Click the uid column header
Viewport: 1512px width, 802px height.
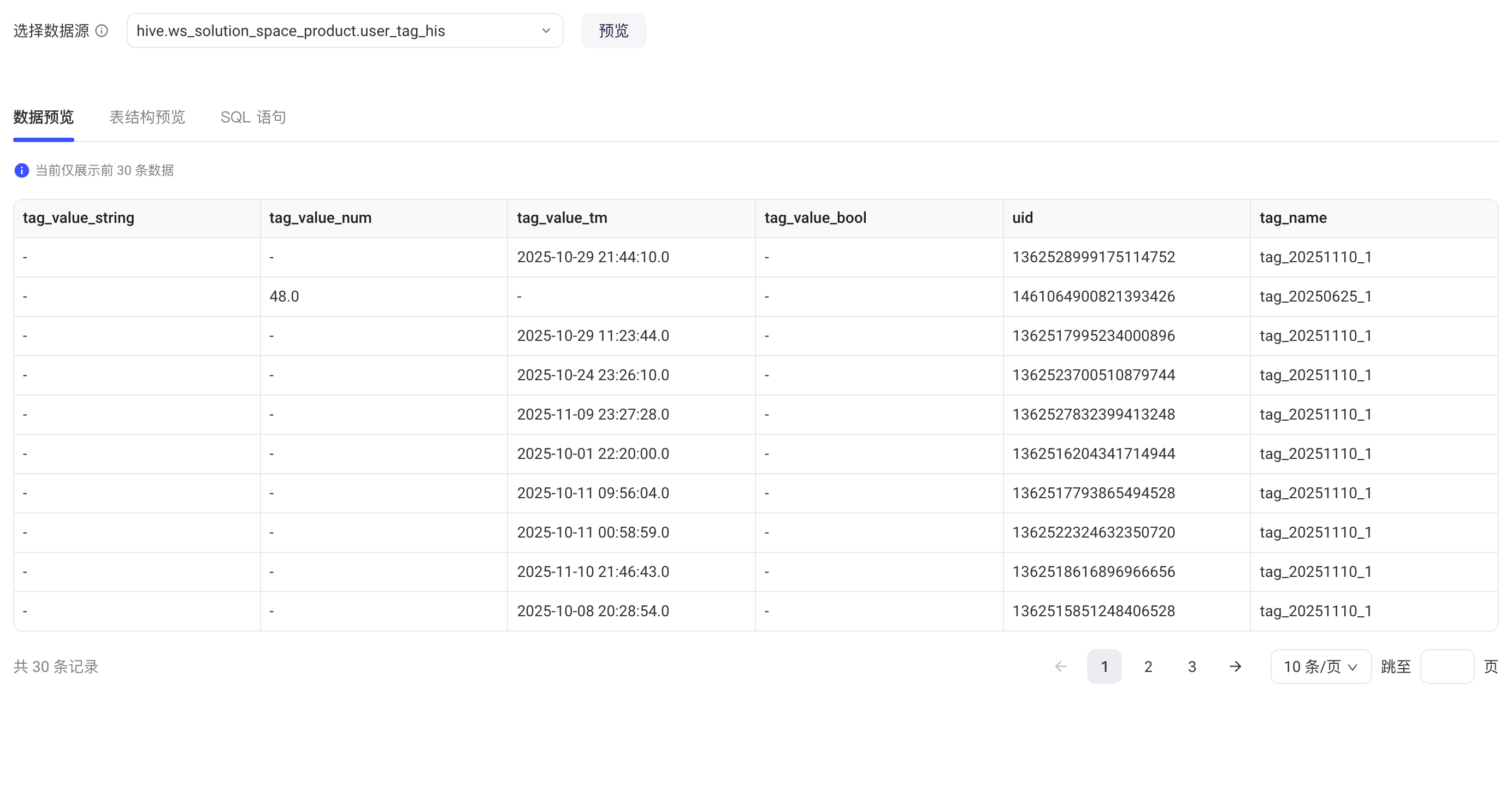[x=1127, y=218]
